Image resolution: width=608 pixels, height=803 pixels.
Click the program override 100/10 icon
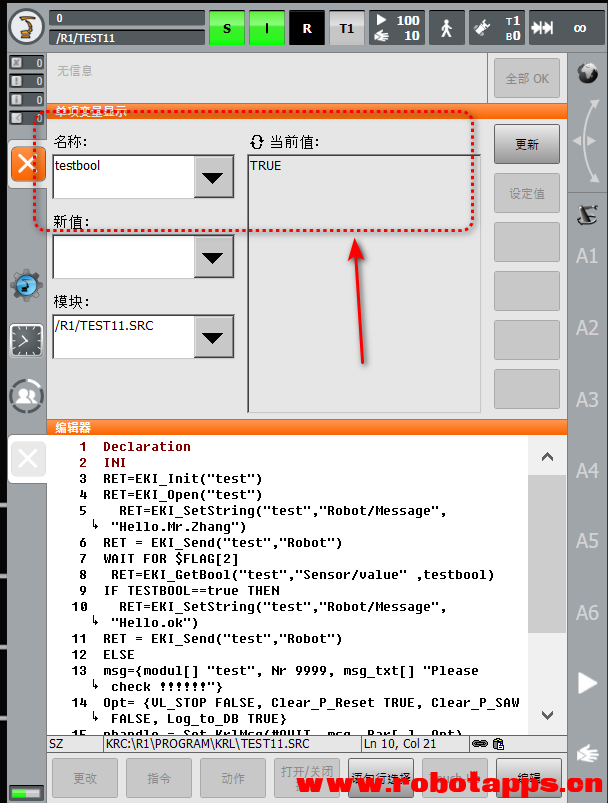click(395, 28)
